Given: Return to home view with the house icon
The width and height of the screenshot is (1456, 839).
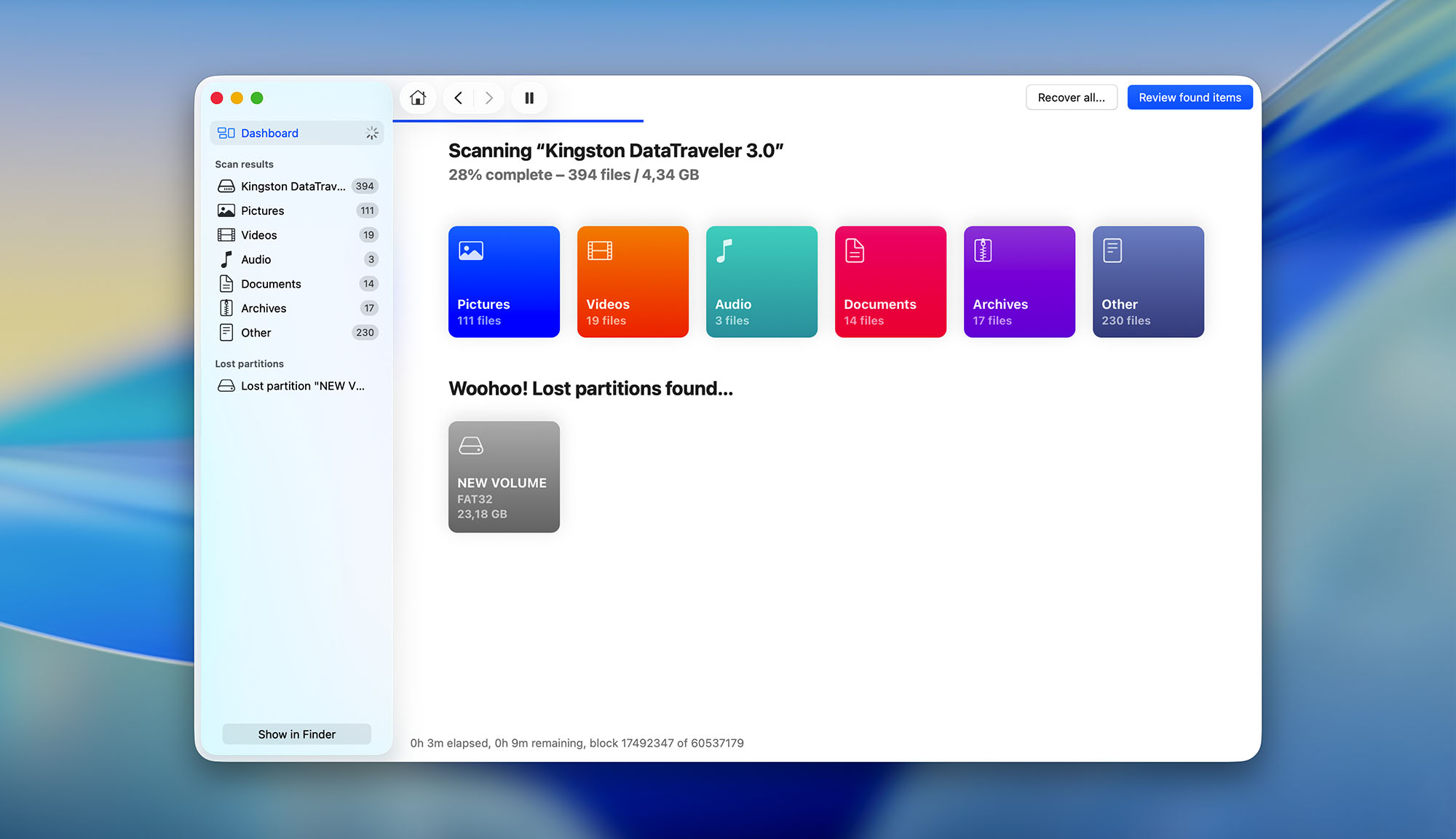Looking at the screenshot, I should 417,97.
